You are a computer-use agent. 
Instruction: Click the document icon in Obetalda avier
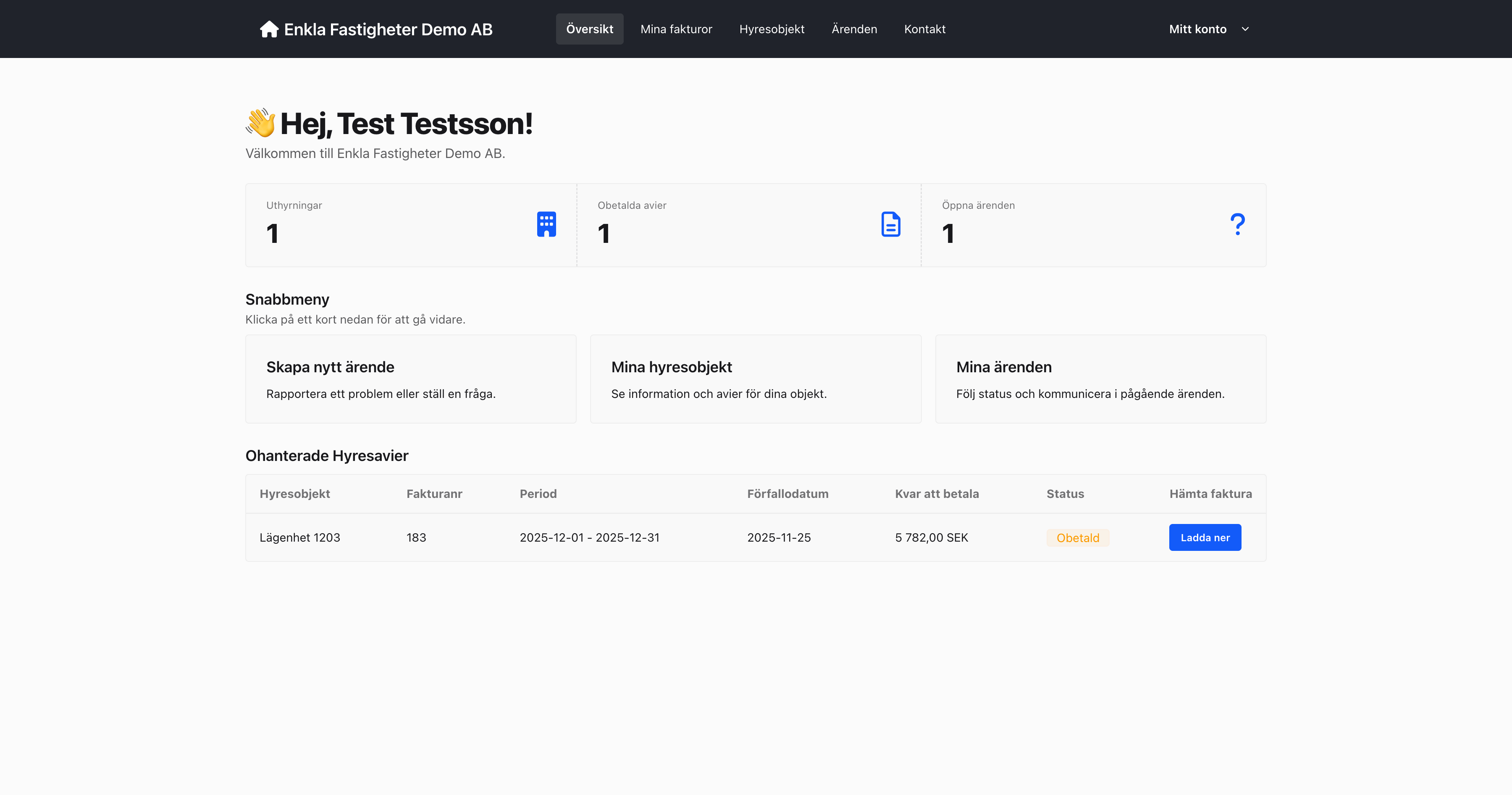pyautogui.click(x=890, y=224)
